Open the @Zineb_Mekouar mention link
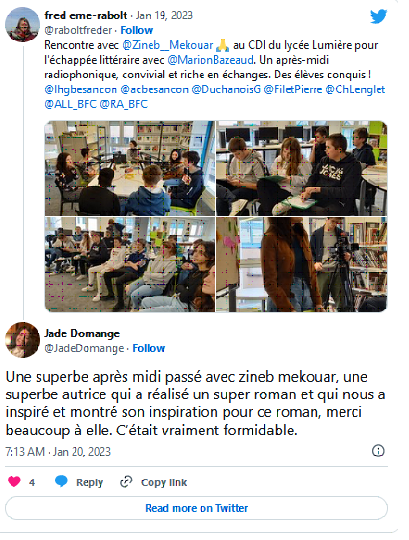Screen dimensions: 409x540 (168, 45)
